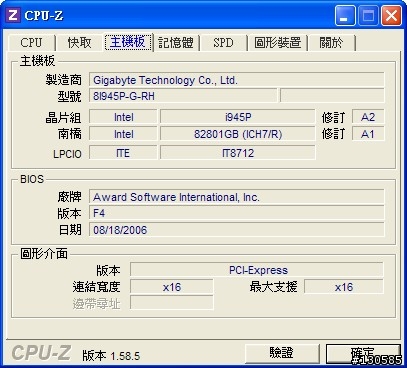
Task: Click the 連結寬度 x16 value
Action: [172, 287]
